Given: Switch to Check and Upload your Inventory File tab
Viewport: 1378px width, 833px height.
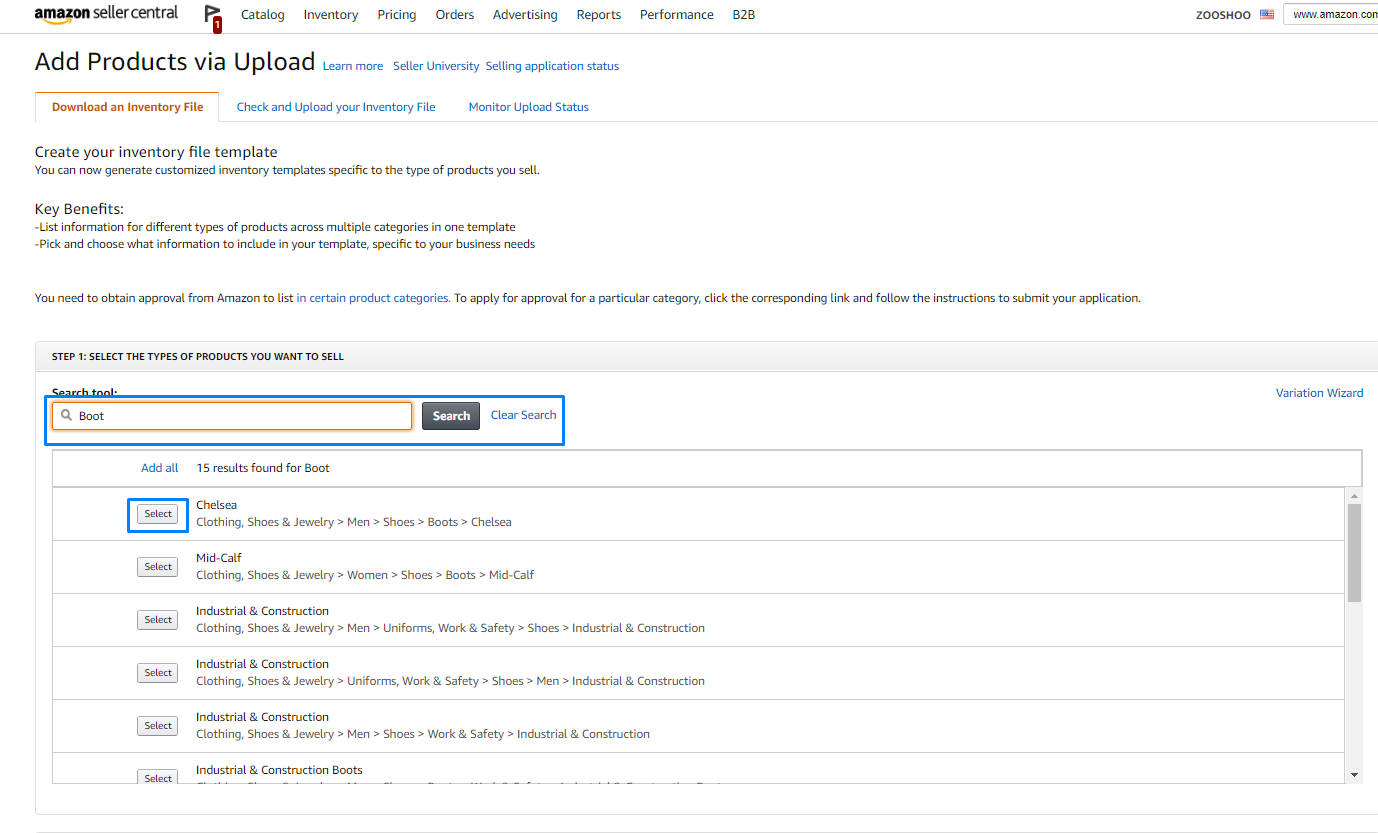Looking at the screenshot, I should tap(336, 106).
